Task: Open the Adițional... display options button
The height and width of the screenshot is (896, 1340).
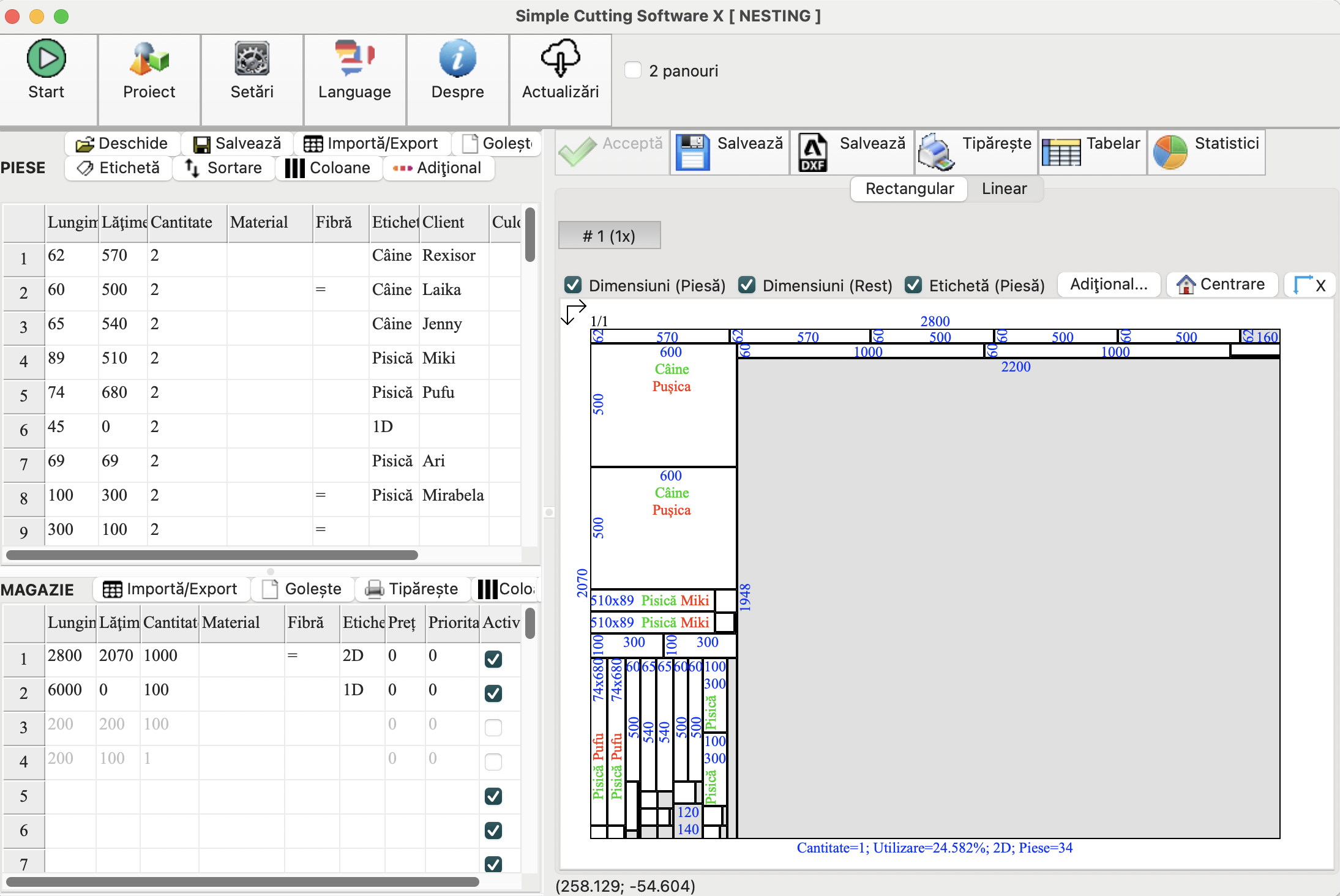Action: click(x=1109, y=285)
